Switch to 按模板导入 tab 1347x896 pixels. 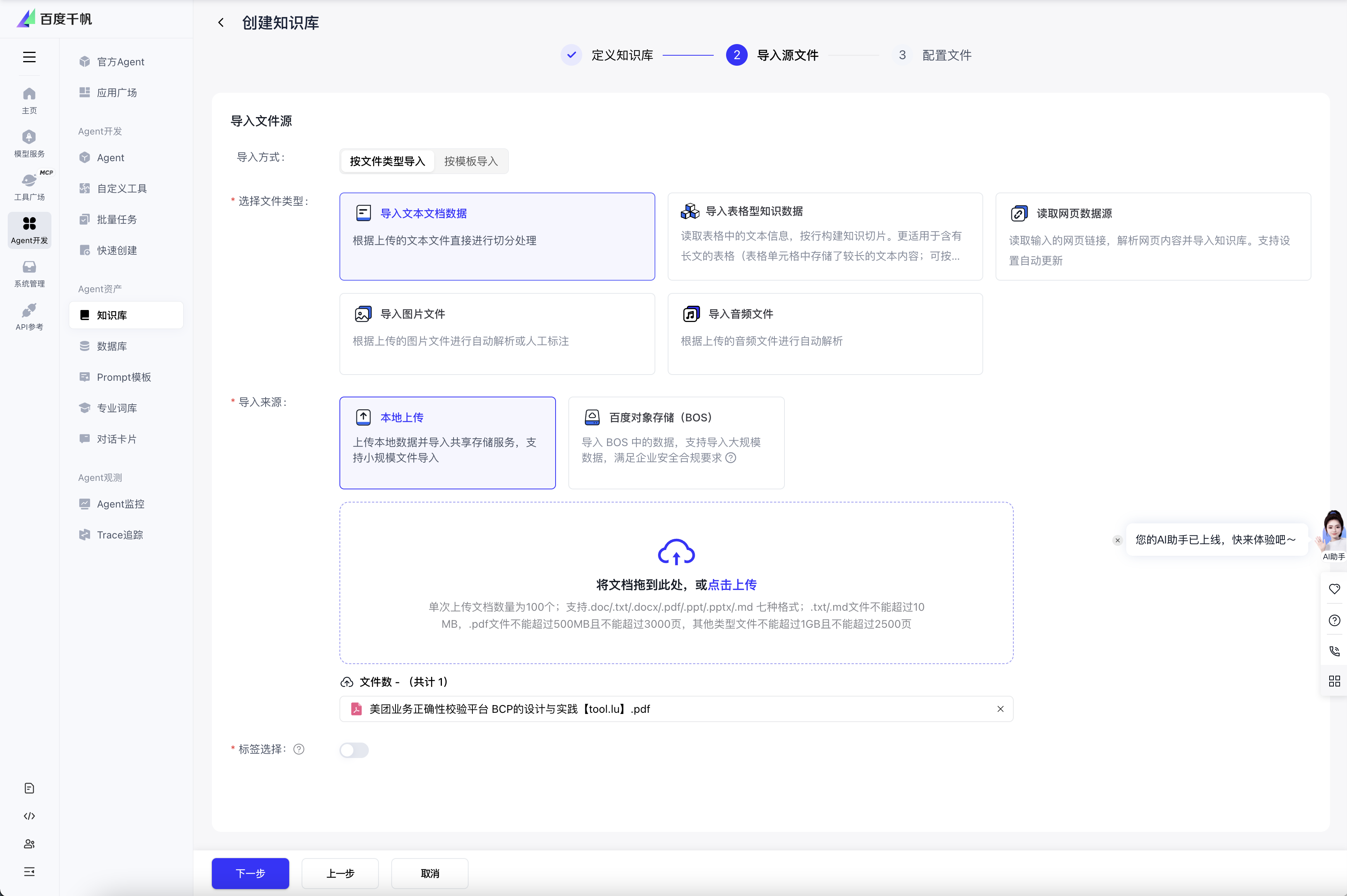pyautogui.click(x=471, y=161)
